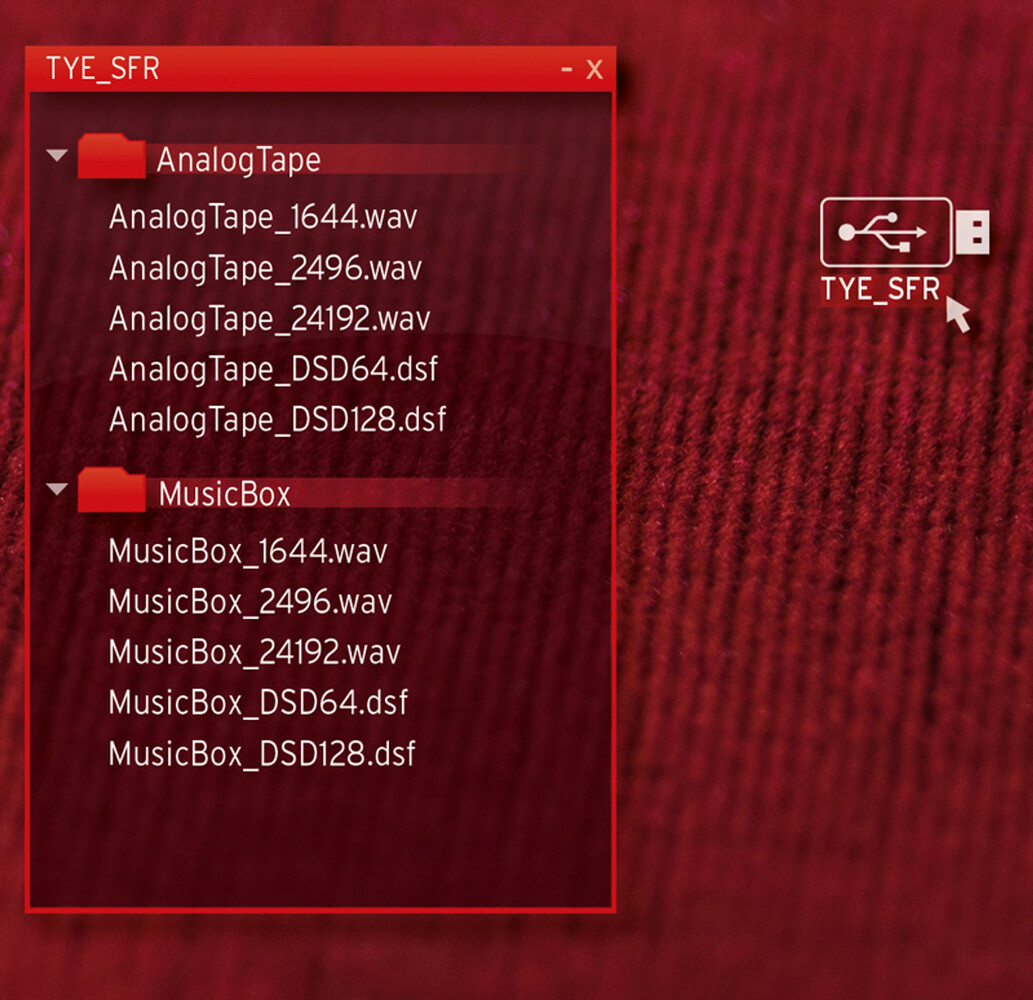Select file AnalogTape_2496.wav
Screen dimensions: 1033x1000
[265, 268]
